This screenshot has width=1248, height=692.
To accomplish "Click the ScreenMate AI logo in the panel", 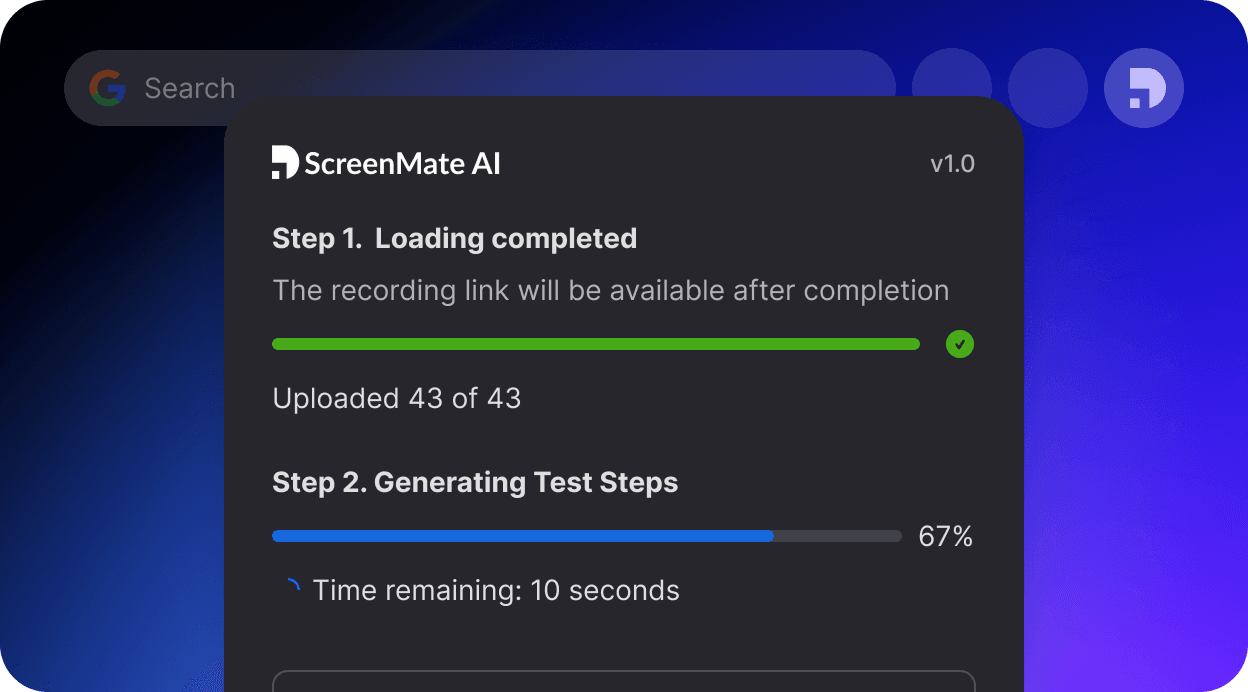I will [x=285, y=163].
